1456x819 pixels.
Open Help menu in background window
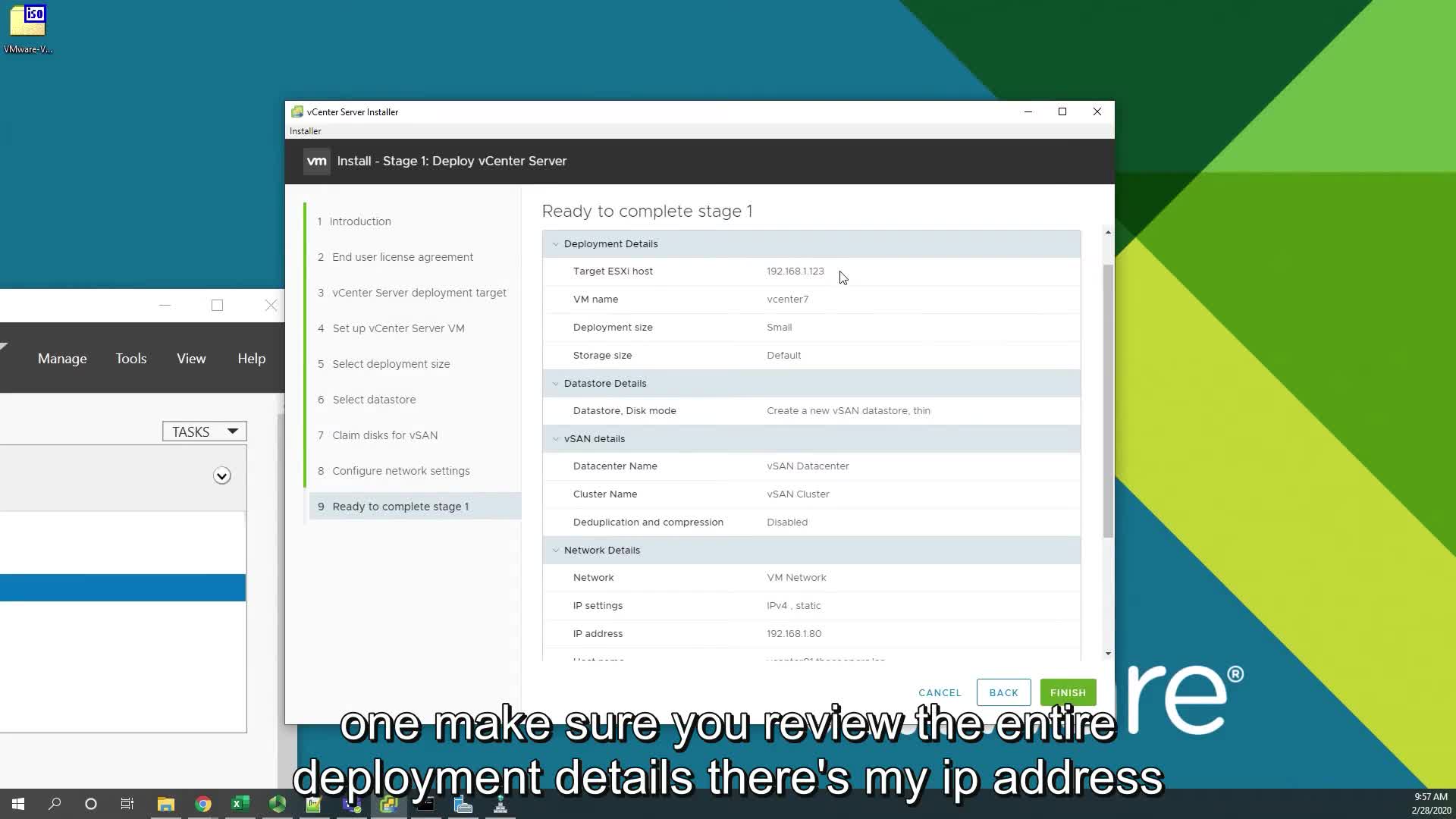pyautogui.click(x=251, y=359)
